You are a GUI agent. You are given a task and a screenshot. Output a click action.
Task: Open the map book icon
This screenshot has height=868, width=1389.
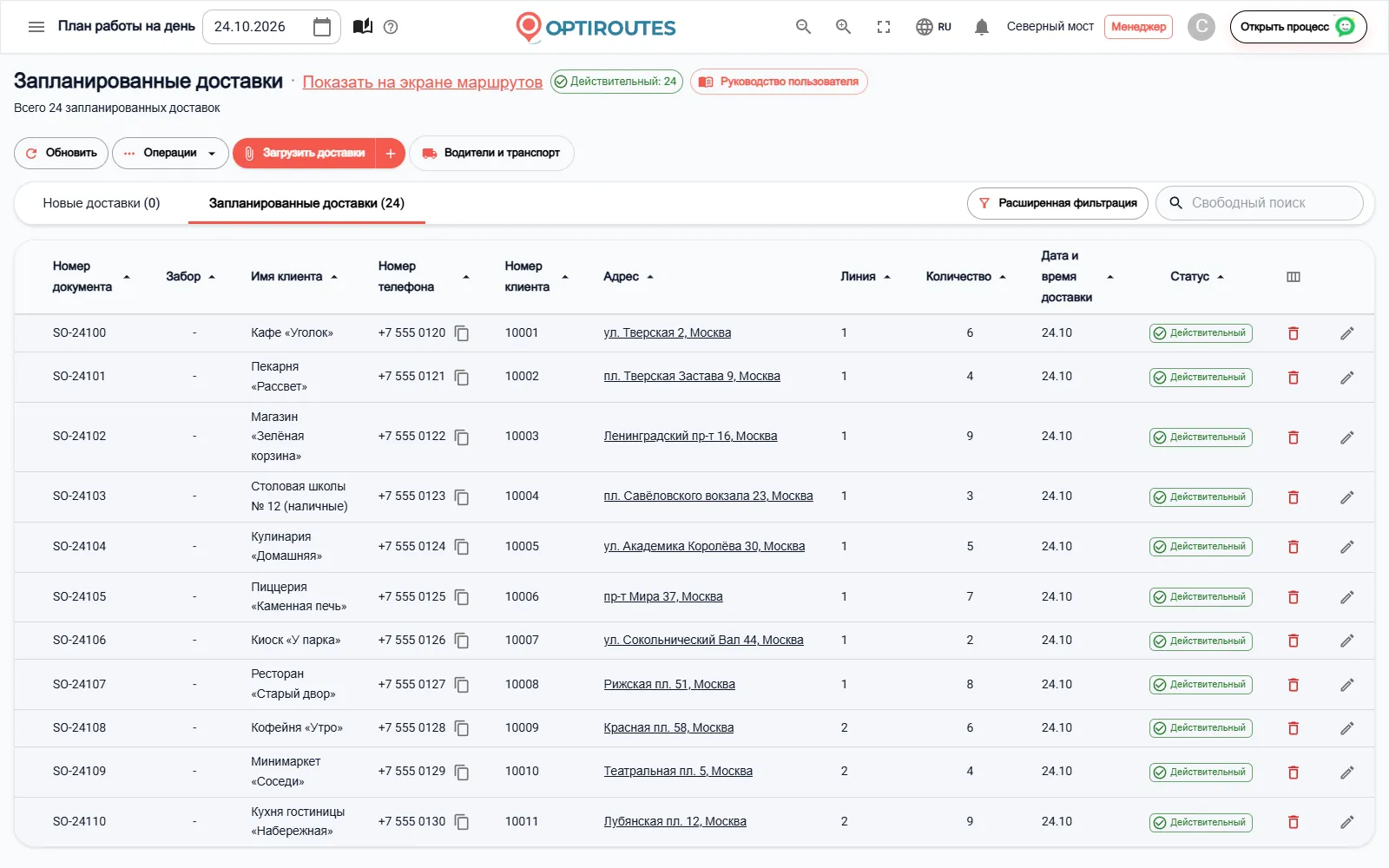pyautogui.click(x=363, y=27)
